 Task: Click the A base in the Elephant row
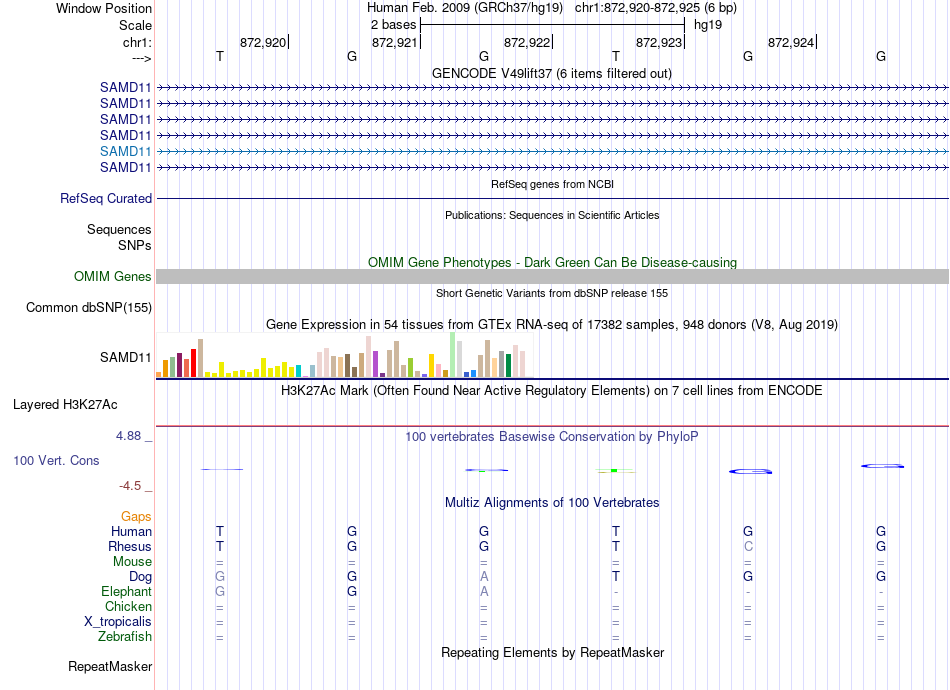coord(484,591)
